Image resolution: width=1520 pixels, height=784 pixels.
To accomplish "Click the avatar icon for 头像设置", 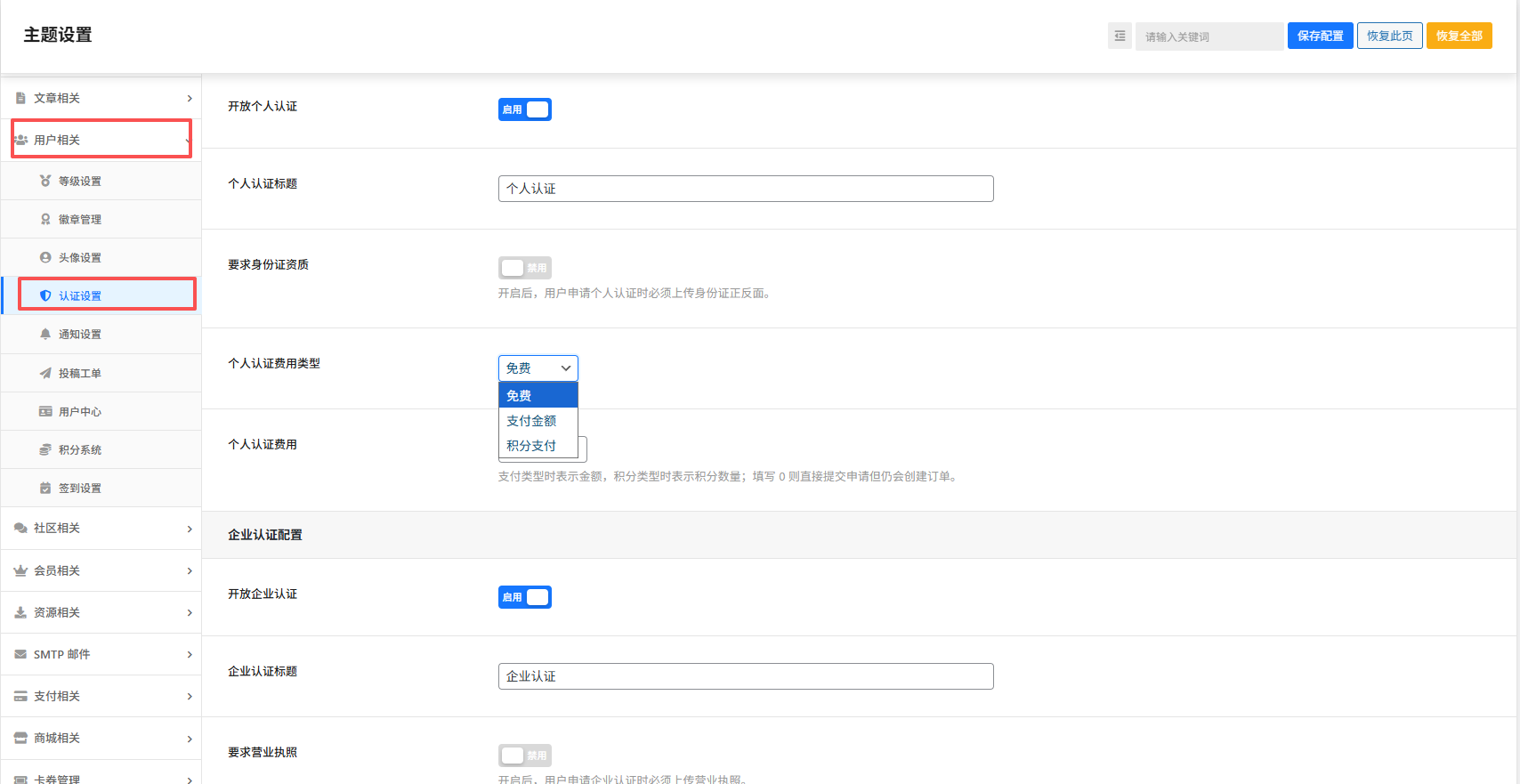I will coord(45,257).
